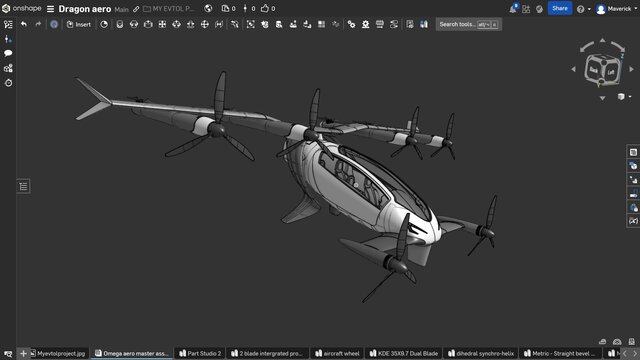The width and height of the screenshot is (640, 360).
Task: Rotate view left with cube arrow
Action: [x=573, y=69]
